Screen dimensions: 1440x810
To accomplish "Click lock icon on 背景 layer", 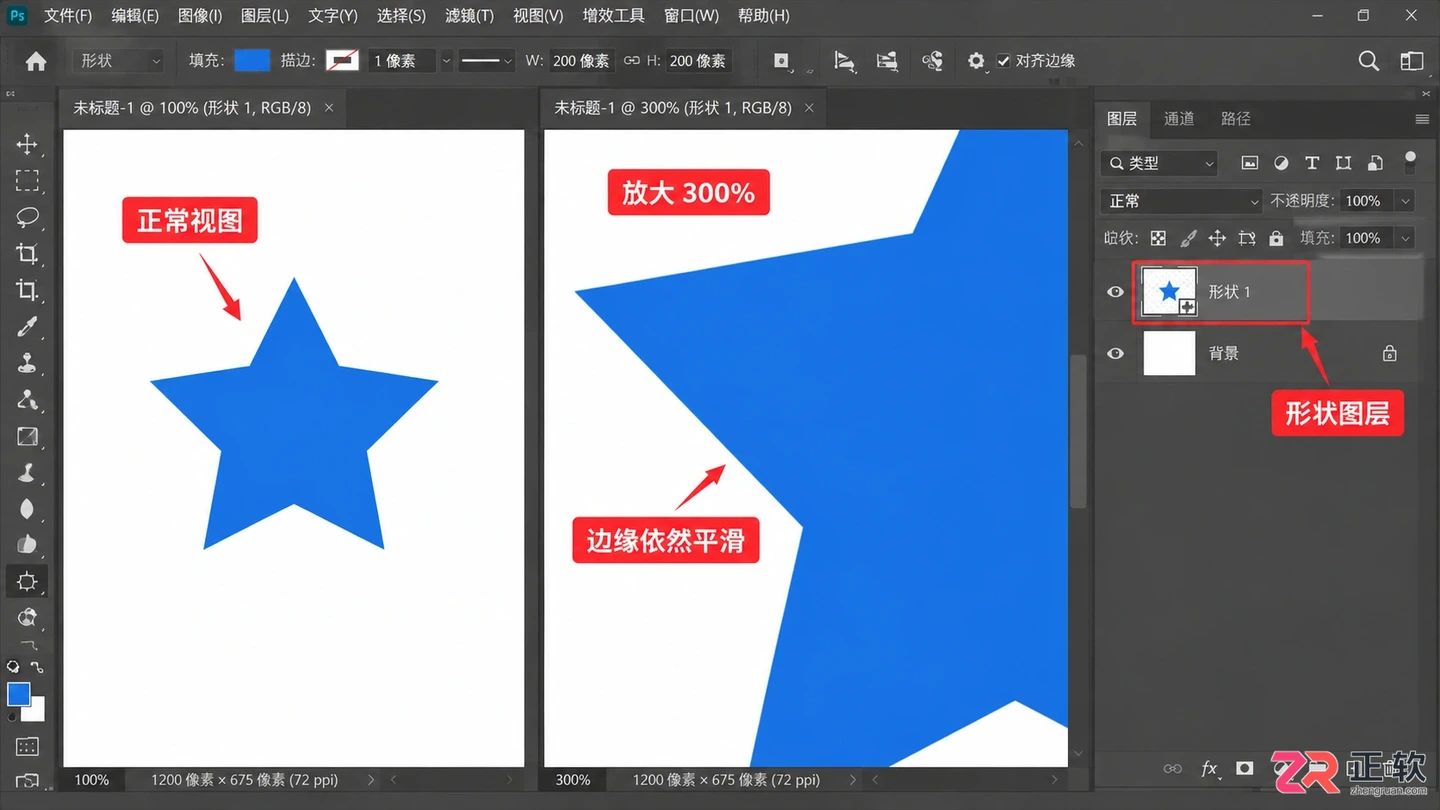I will pyautogui.click(x=1389, y=353).
